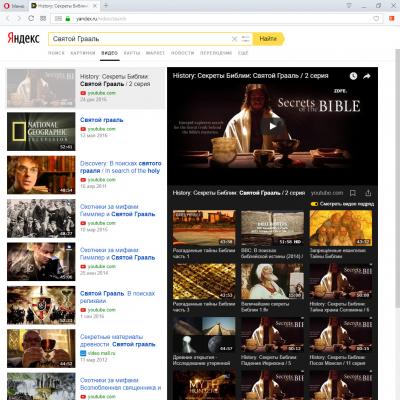This screenshot has height=400, width=400.
Task: Click the bookmark icon below the player
Action: (x=353, y=193)
